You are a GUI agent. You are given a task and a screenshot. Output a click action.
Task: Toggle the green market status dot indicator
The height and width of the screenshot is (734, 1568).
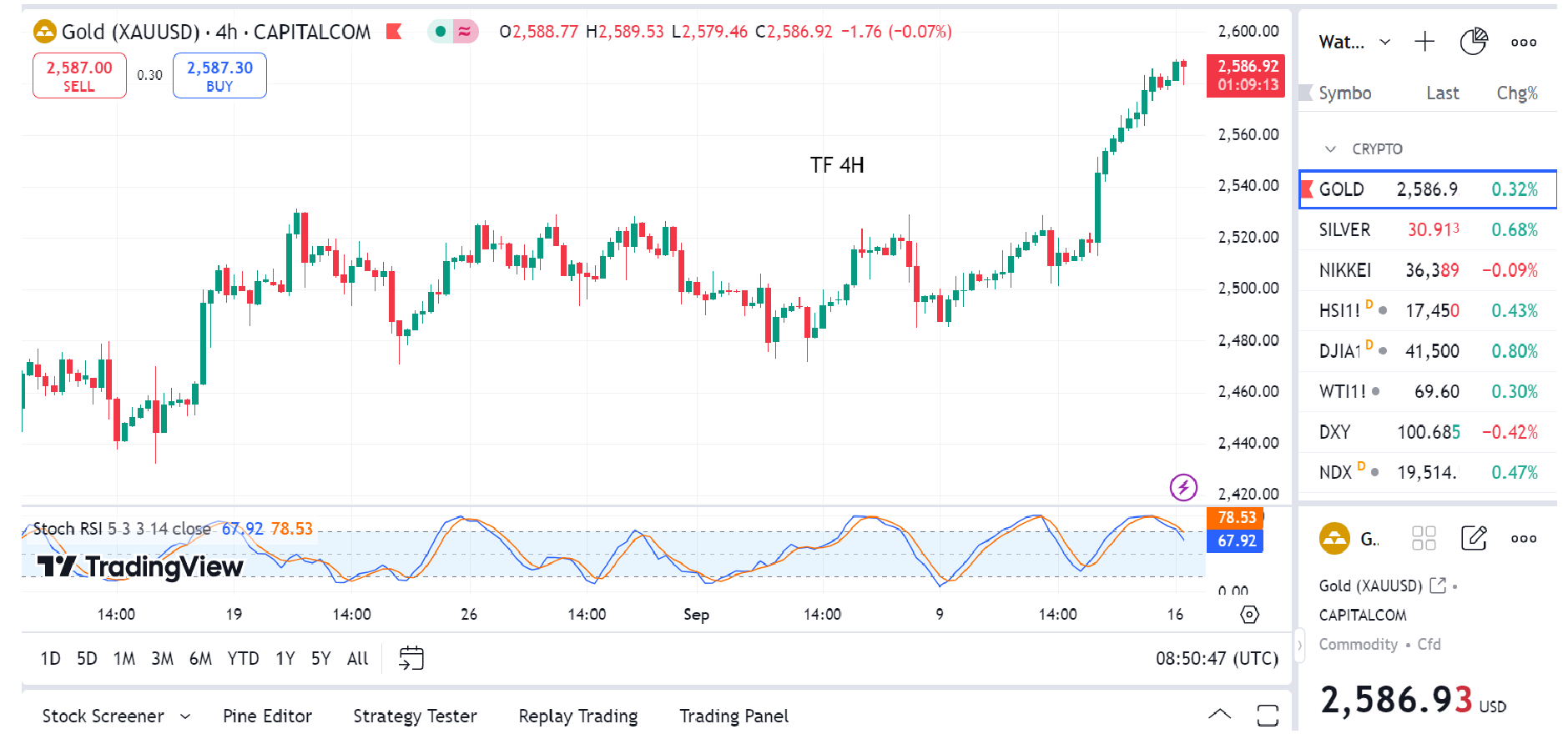[x=441, y=32]
